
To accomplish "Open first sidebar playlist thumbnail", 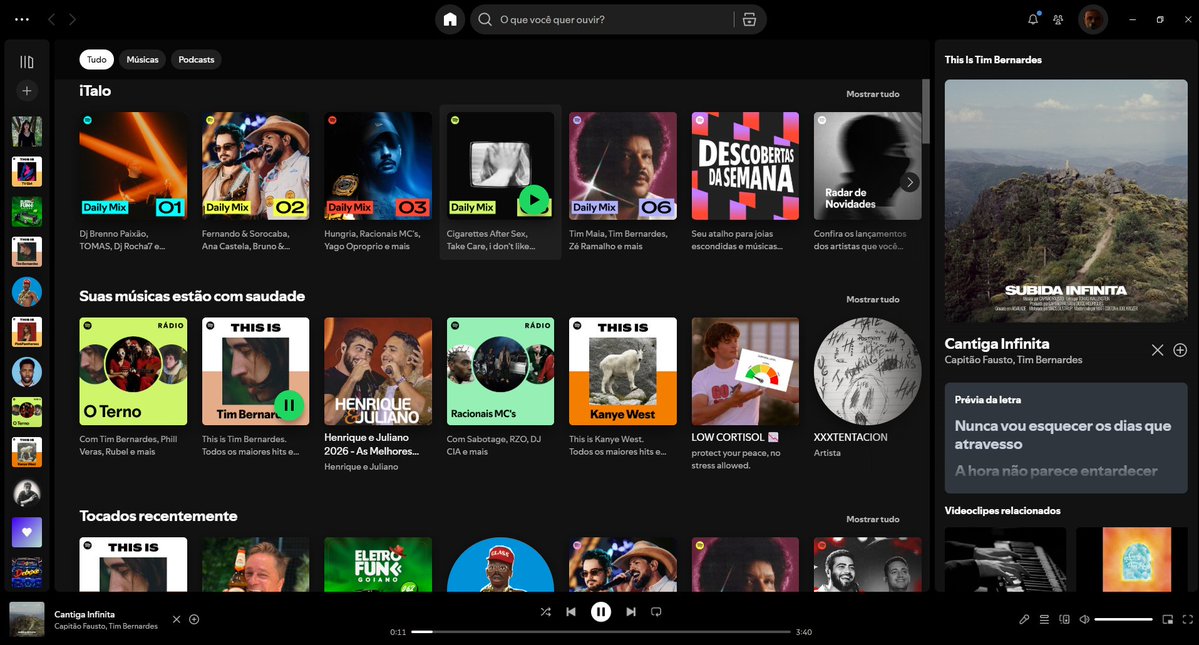I will pyautogui.click(x=27, y=132).
